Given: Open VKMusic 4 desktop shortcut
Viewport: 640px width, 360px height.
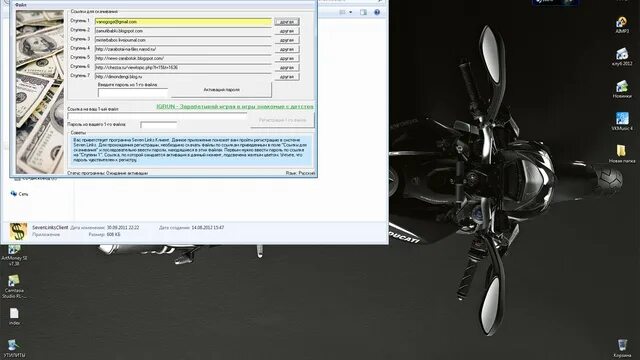Looking at the screenshot, I should 622,121.
